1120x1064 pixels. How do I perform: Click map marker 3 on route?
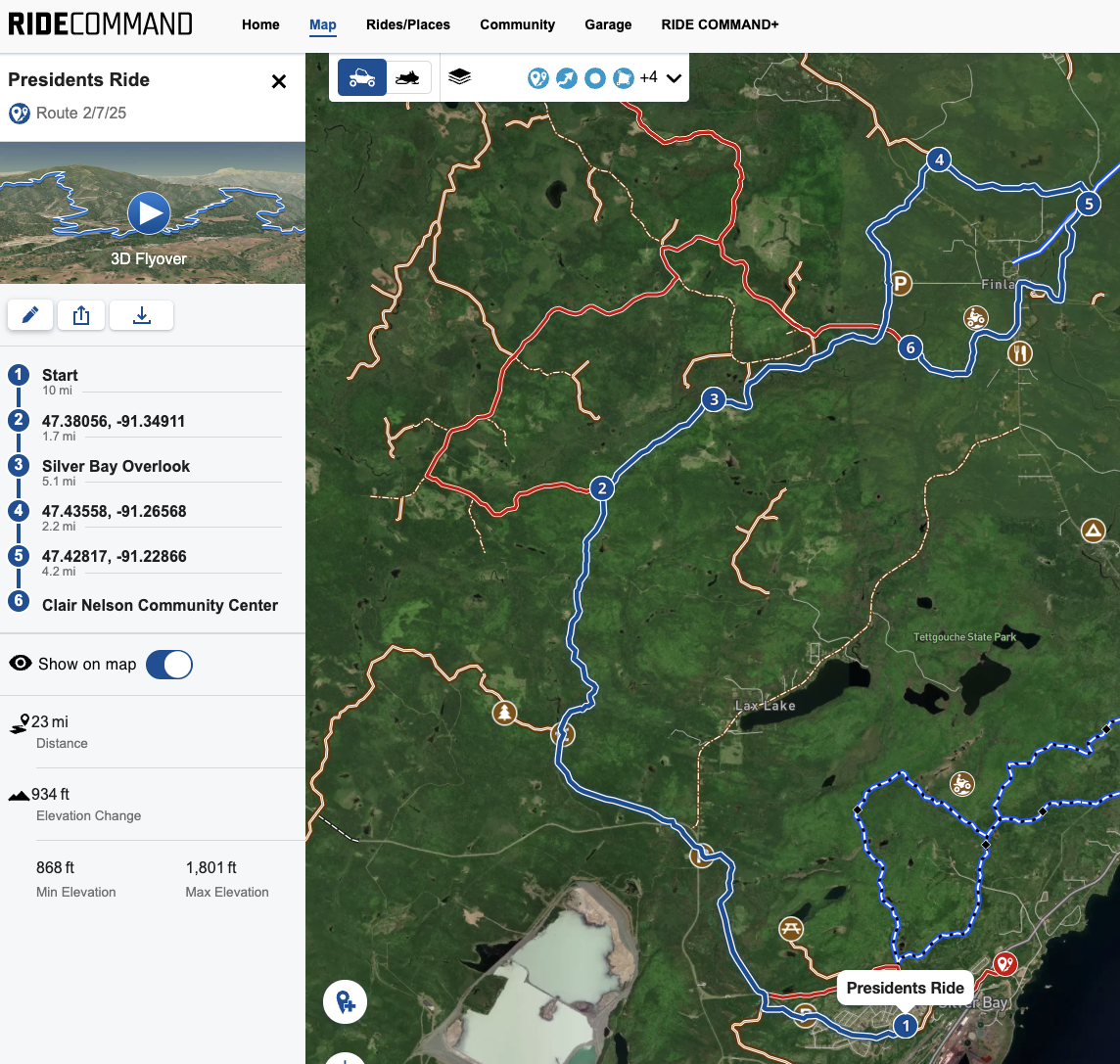pyautogui.click(x=714, y=400)
